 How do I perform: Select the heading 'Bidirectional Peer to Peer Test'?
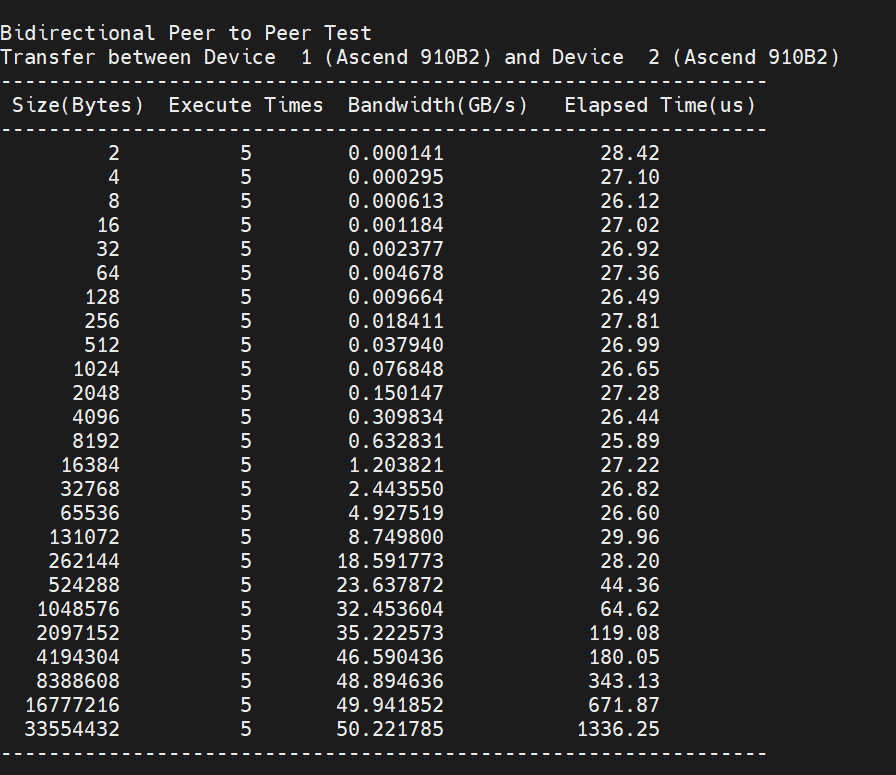(x=186, y=33)
